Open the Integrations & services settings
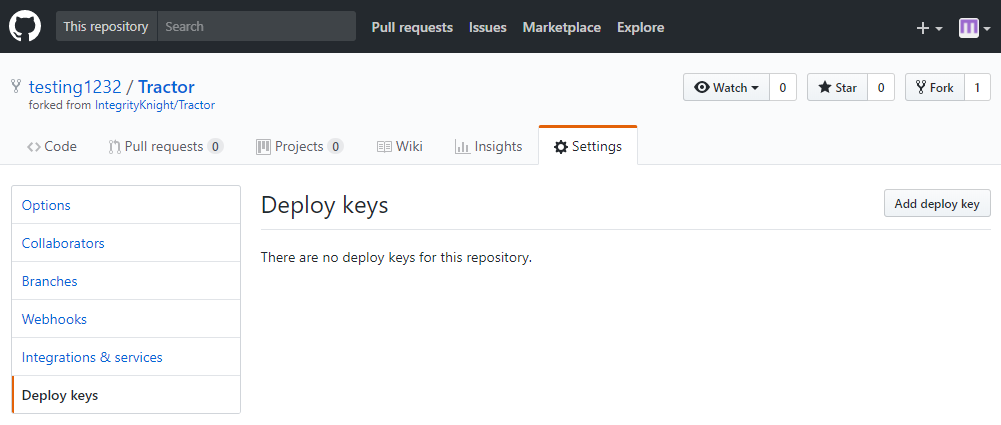1001x425 pixels. 92,357
